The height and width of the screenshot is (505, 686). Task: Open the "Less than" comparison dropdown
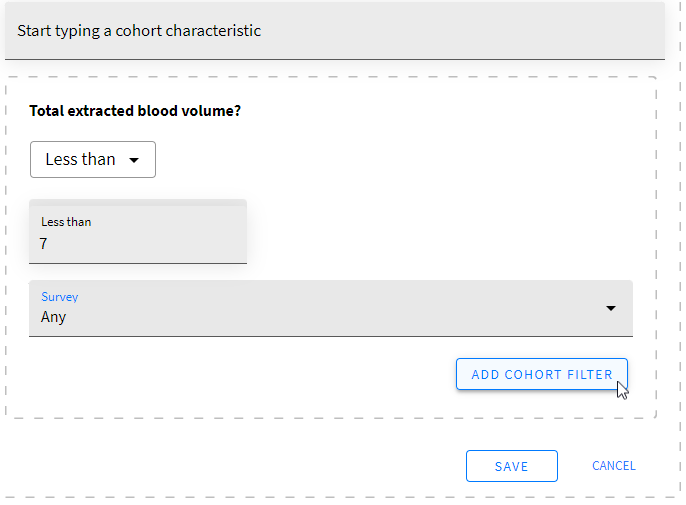click(93, 160)
